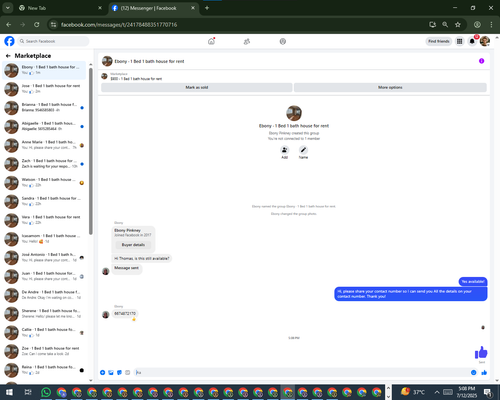Go back using the Marketplace arrow
Screen dimensions: 500x400
coord(8,56)
